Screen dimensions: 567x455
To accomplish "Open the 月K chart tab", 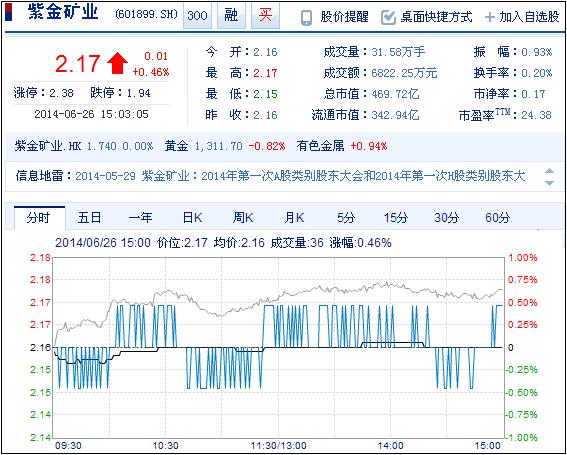I will 294,218.
